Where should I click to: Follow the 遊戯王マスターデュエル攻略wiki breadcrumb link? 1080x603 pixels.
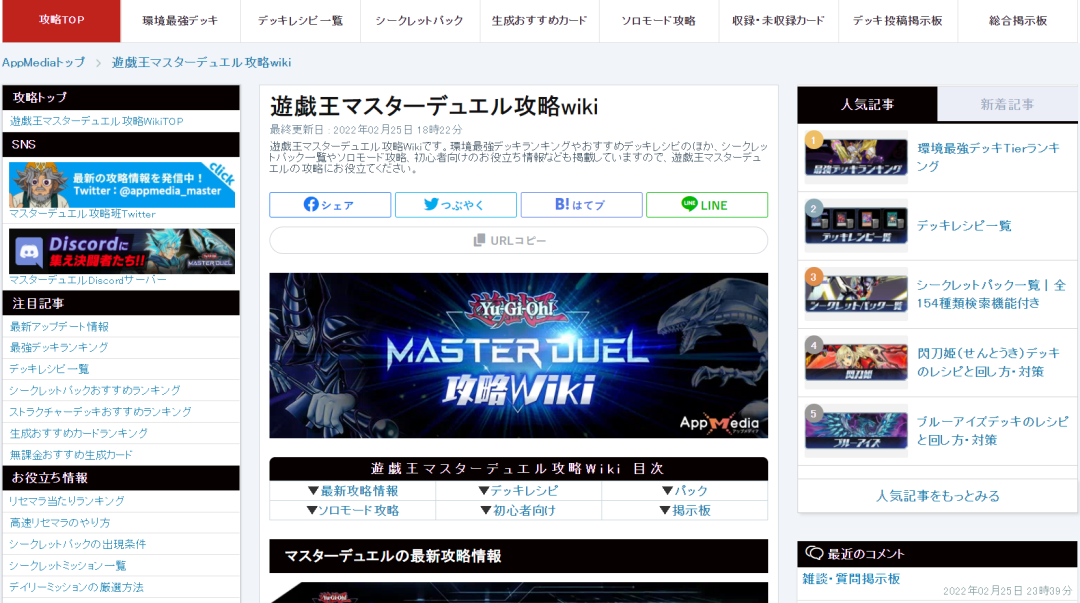[202, 63]
